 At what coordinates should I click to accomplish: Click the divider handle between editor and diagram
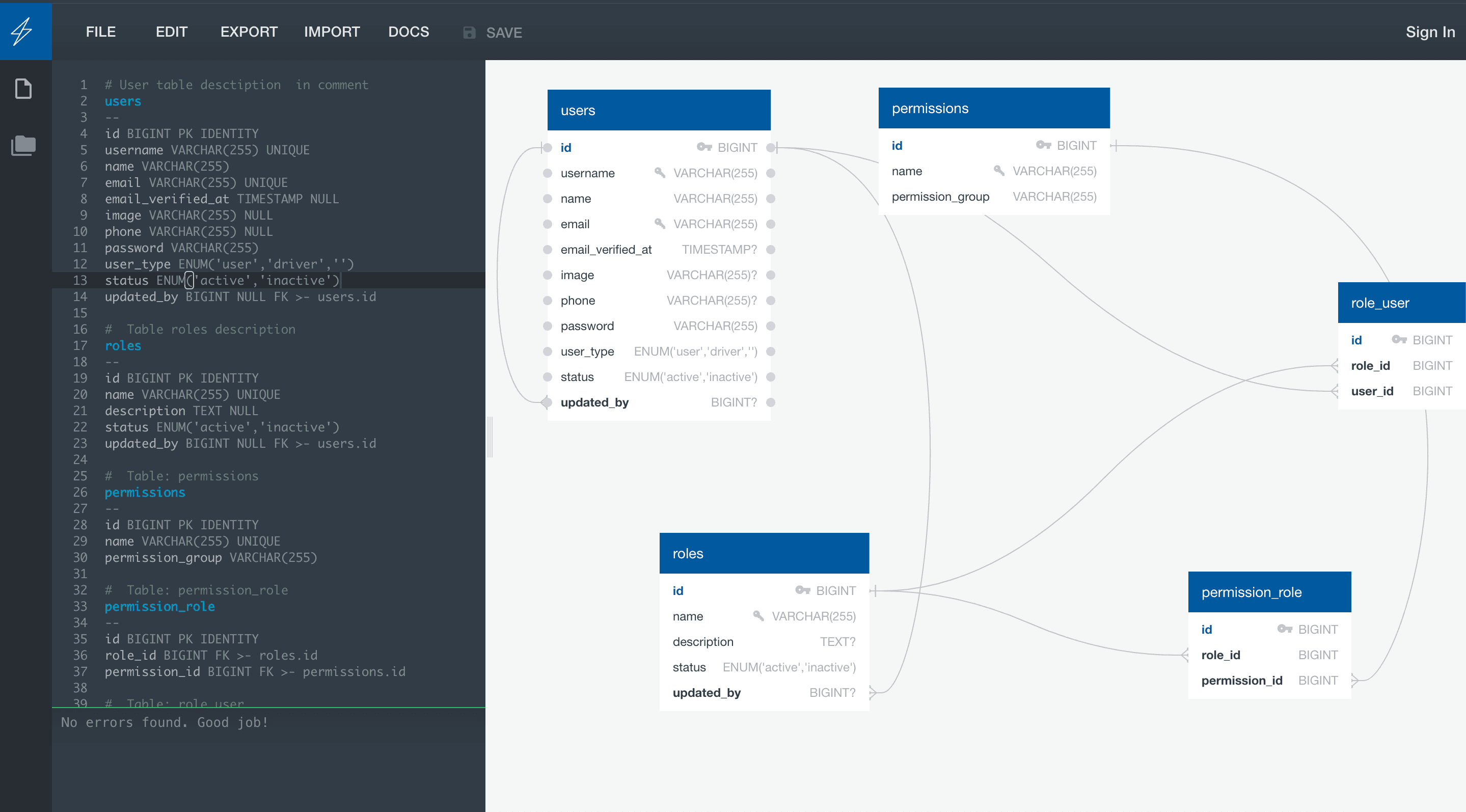490,437
